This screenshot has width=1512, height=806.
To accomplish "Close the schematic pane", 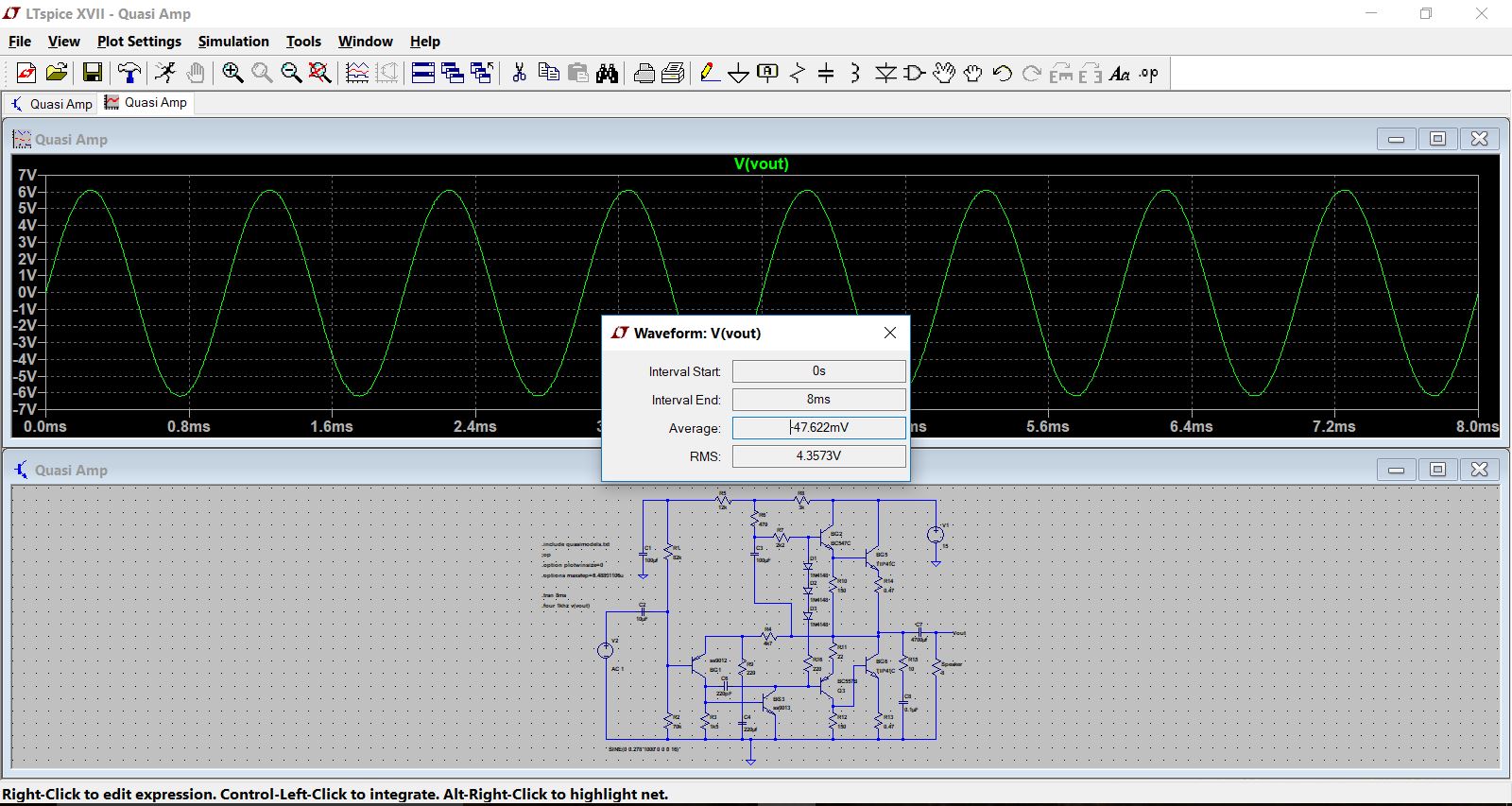I will click(x=1480, y=470).
